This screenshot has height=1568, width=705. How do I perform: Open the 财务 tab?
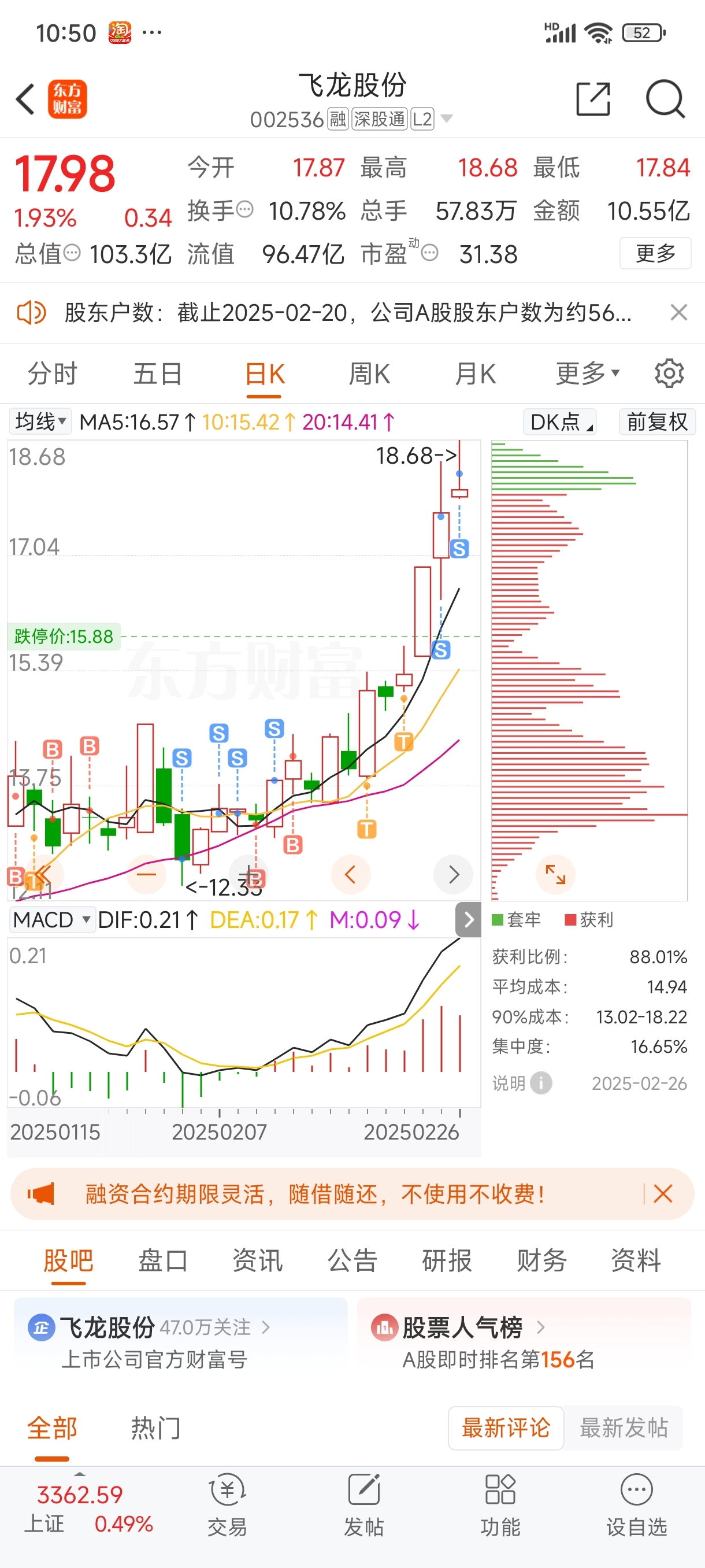(x=541, y=1260)
